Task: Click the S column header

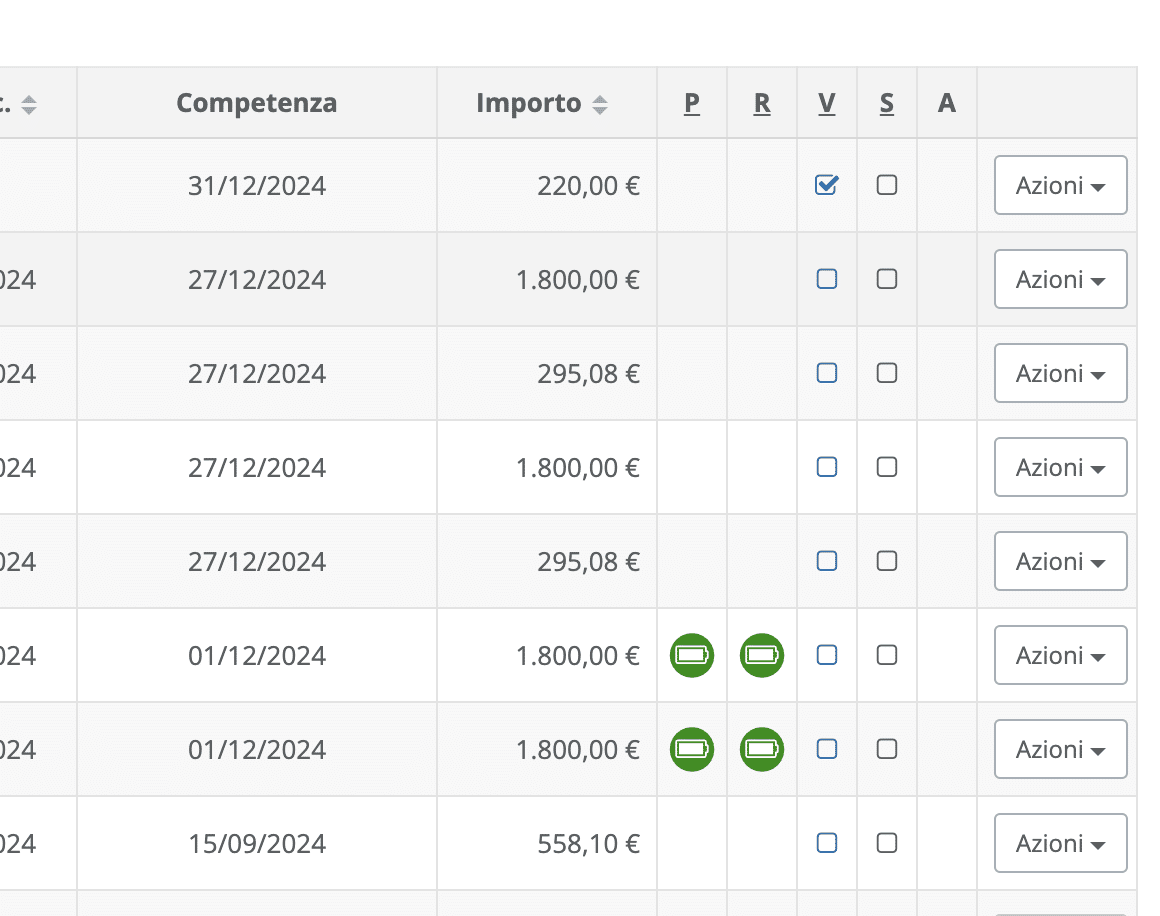Action: [886, 103]
